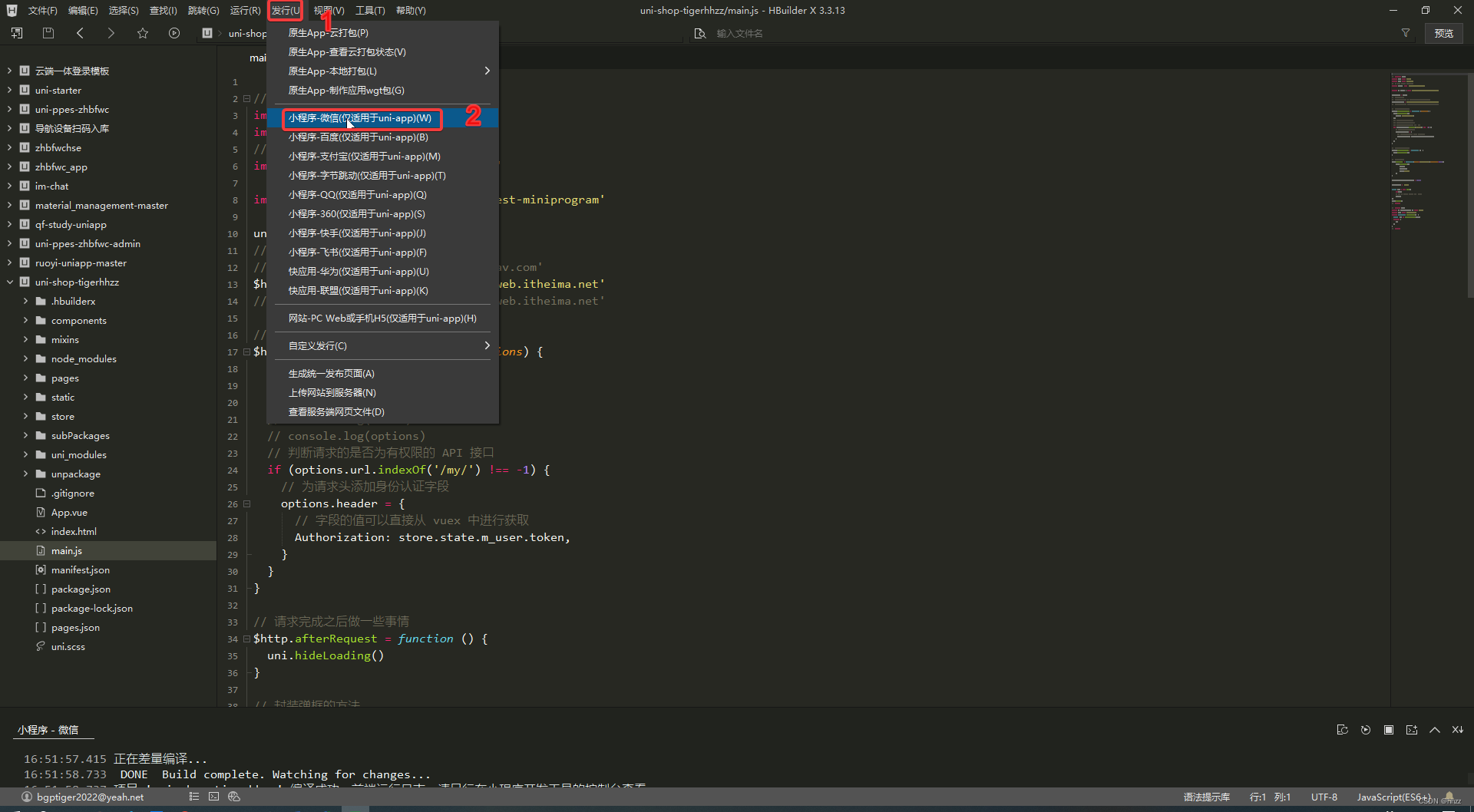Expand the node_modules folder
1474x812 pixels.
coord(25,358)
